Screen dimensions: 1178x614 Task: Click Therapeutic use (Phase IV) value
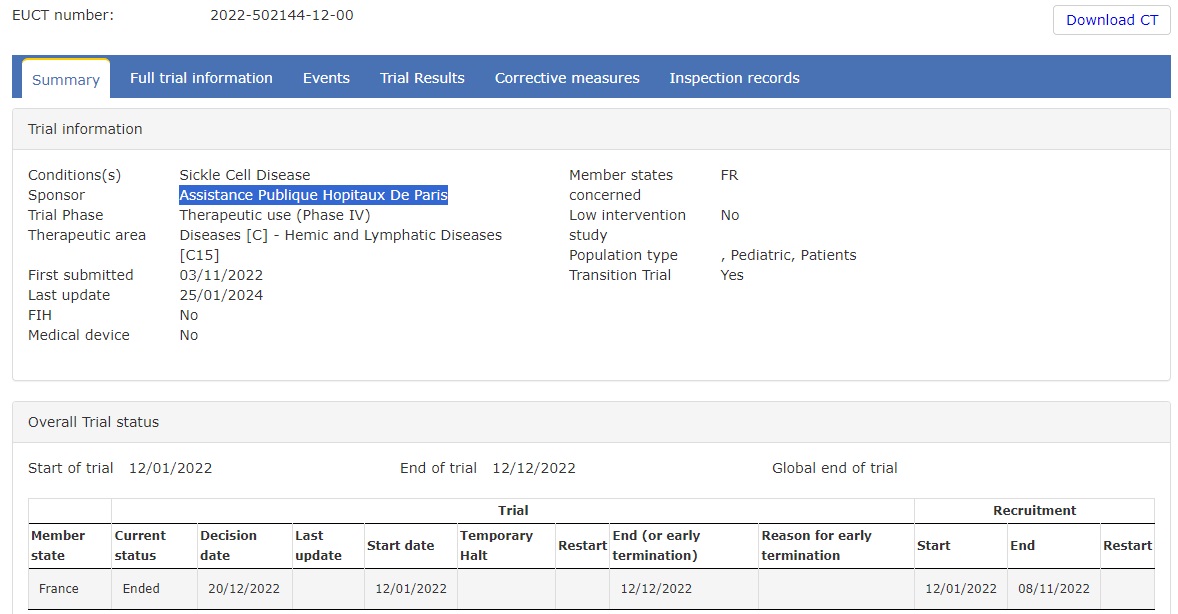275,215
